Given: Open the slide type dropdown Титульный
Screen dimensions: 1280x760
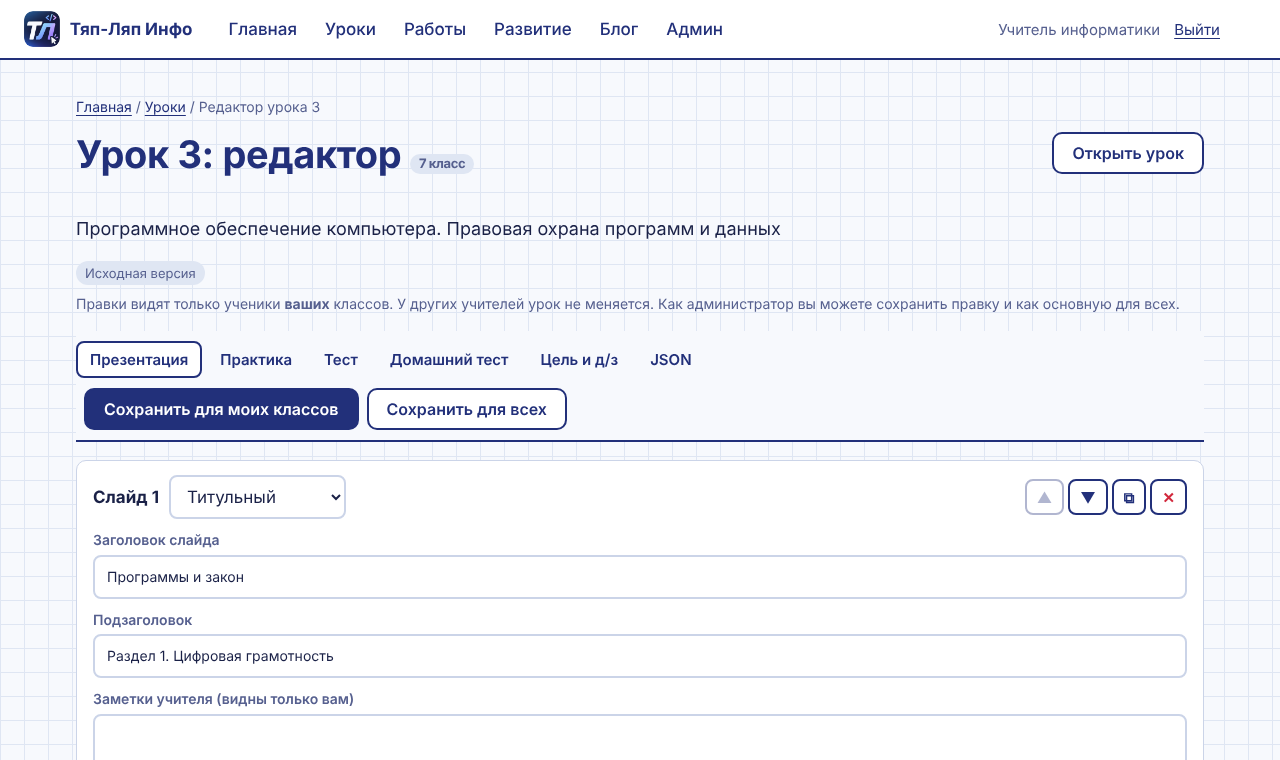Looking at the screenshot, I should pos(257,497).
